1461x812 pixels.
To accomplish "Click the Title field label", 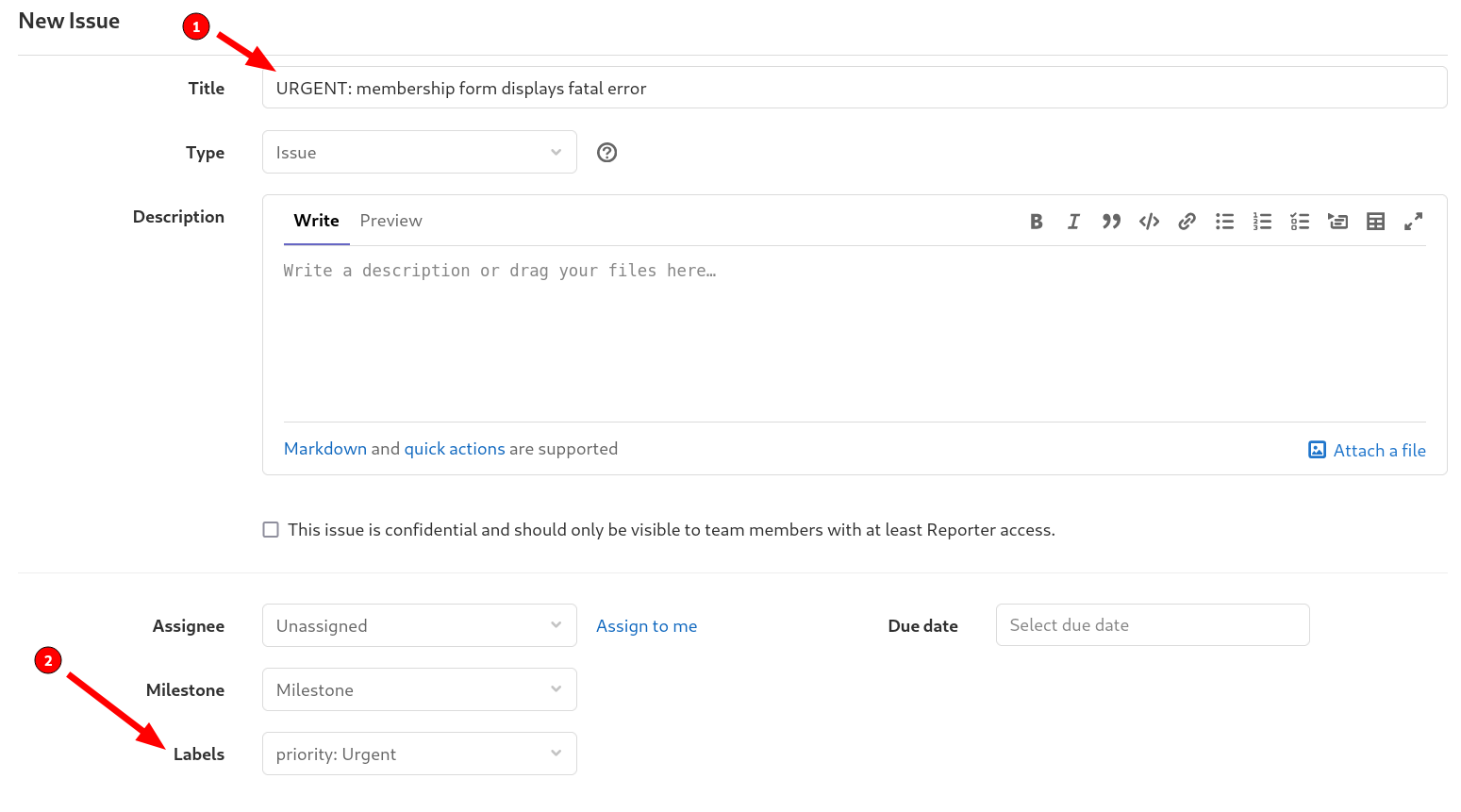I will [206, 89].
